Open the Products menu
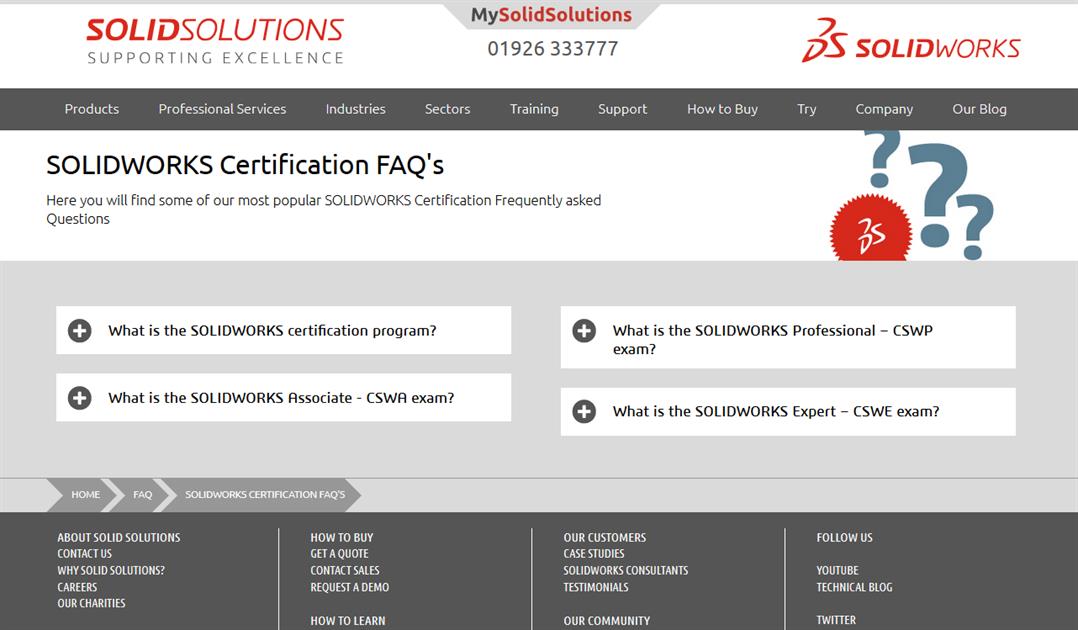1078x630 pixels. (91, 109)
